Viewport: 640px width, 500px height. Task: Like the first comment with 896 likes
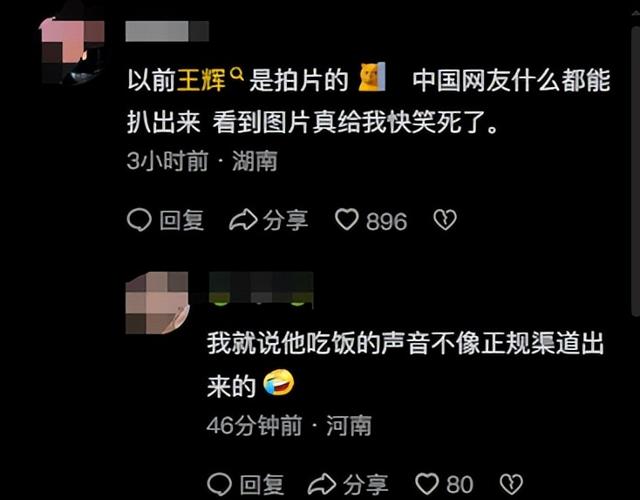point(347,220)
